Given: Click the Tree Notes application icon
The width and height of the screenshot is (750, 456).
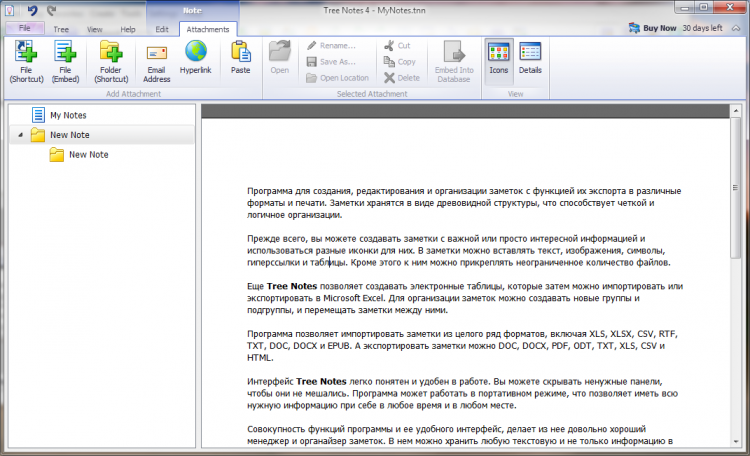Looking at the screenshot, I should coord(10,10).
